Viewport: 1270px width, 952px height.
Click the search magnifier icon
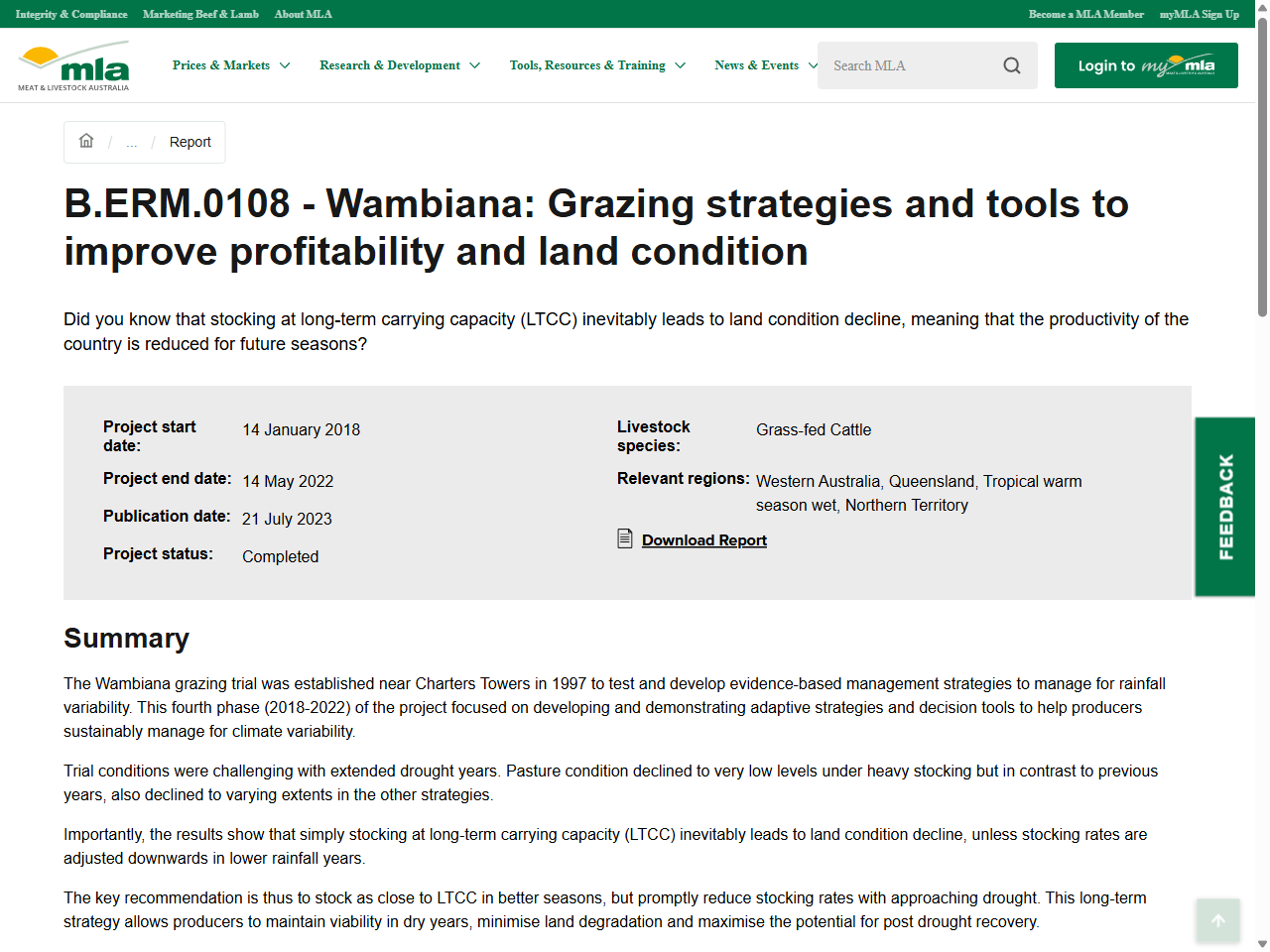pos(1011,64)
